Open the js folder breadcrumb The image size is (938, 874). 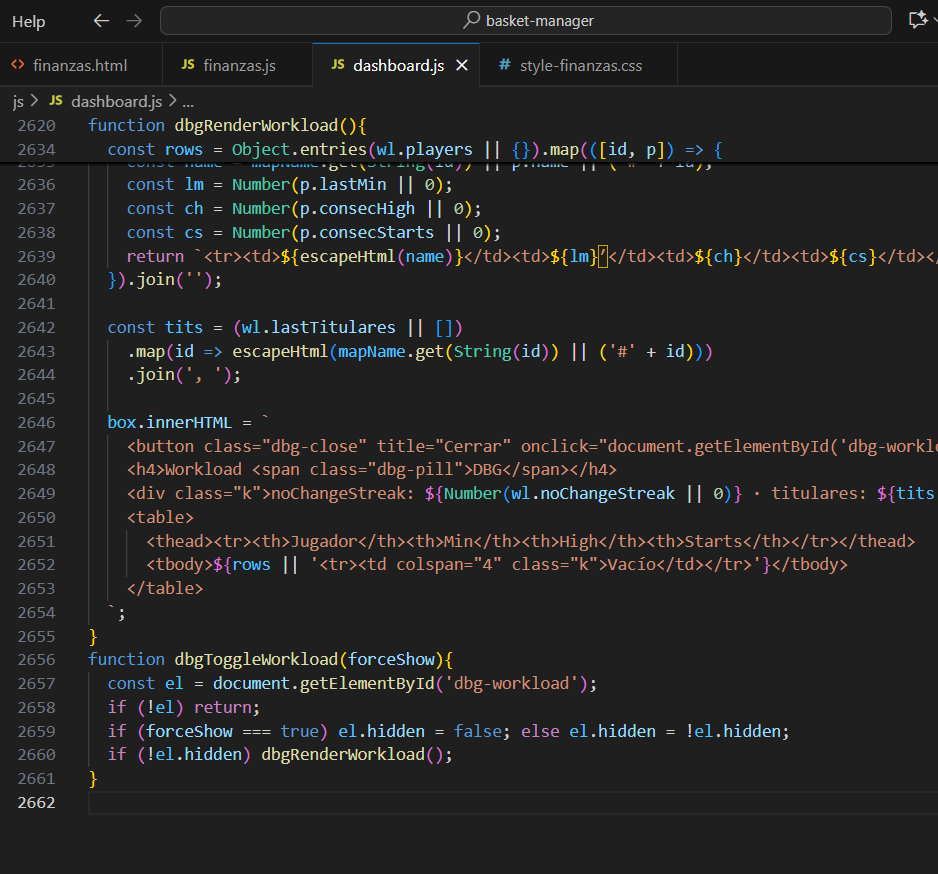coord(19,102)
